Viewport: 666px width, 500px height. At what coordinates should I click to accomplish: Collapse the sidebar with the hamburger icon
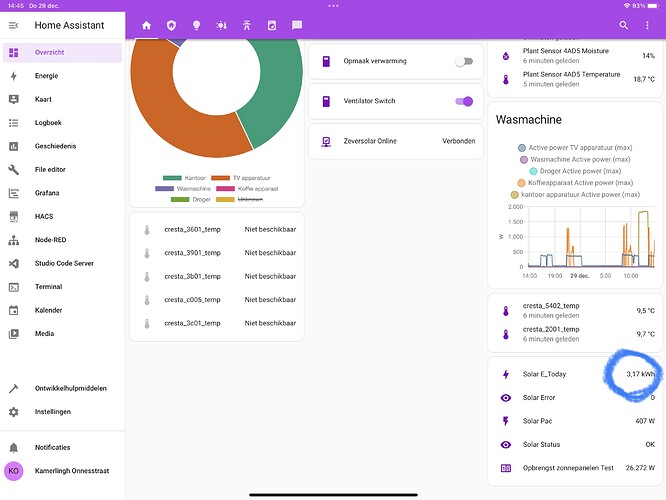coord(14,25)
